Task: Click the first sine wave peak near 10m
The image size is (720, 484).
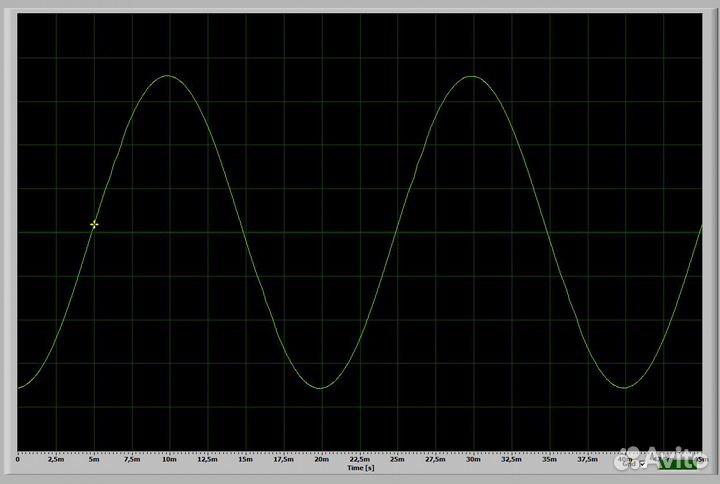Action: pyautogui.click(x=169, y=76)
